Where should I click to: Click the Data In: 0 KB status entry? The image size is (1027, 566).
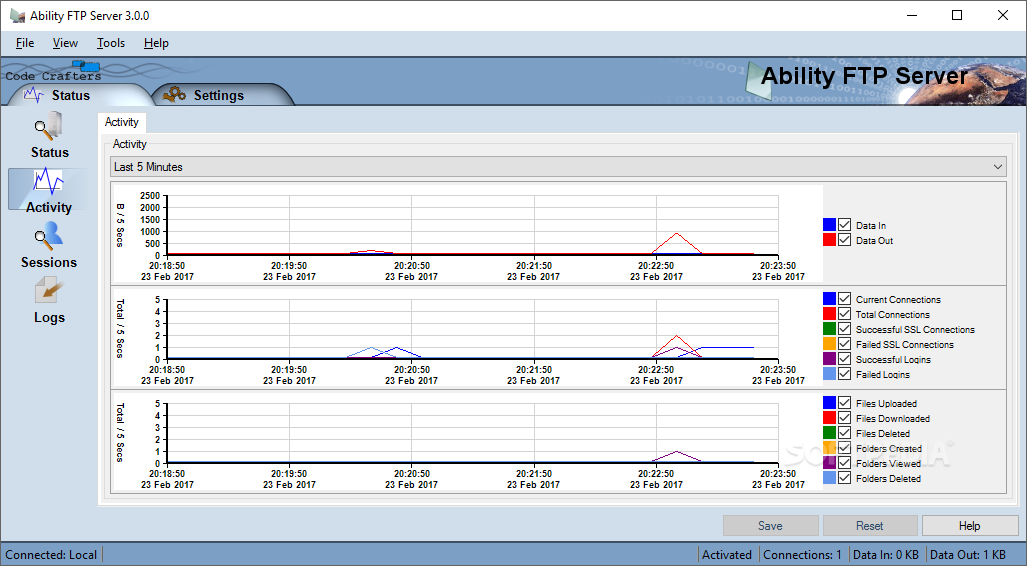(886, 555)
